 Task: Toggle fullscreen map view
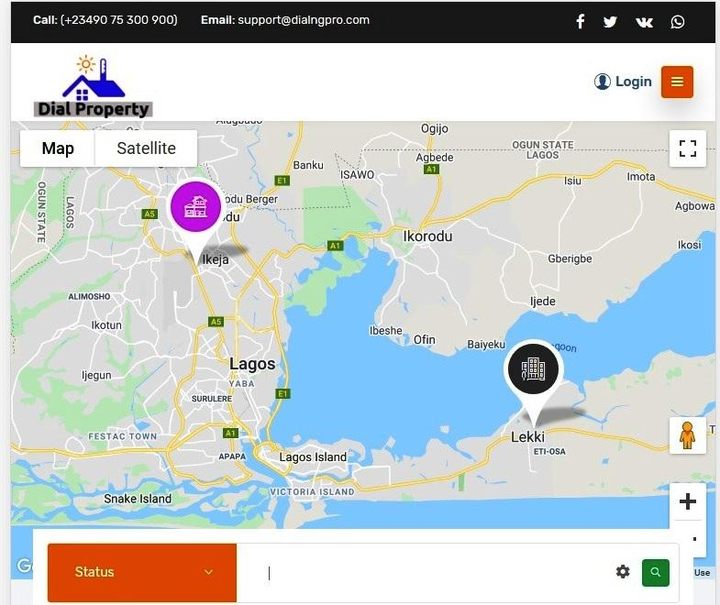point(687,149)
